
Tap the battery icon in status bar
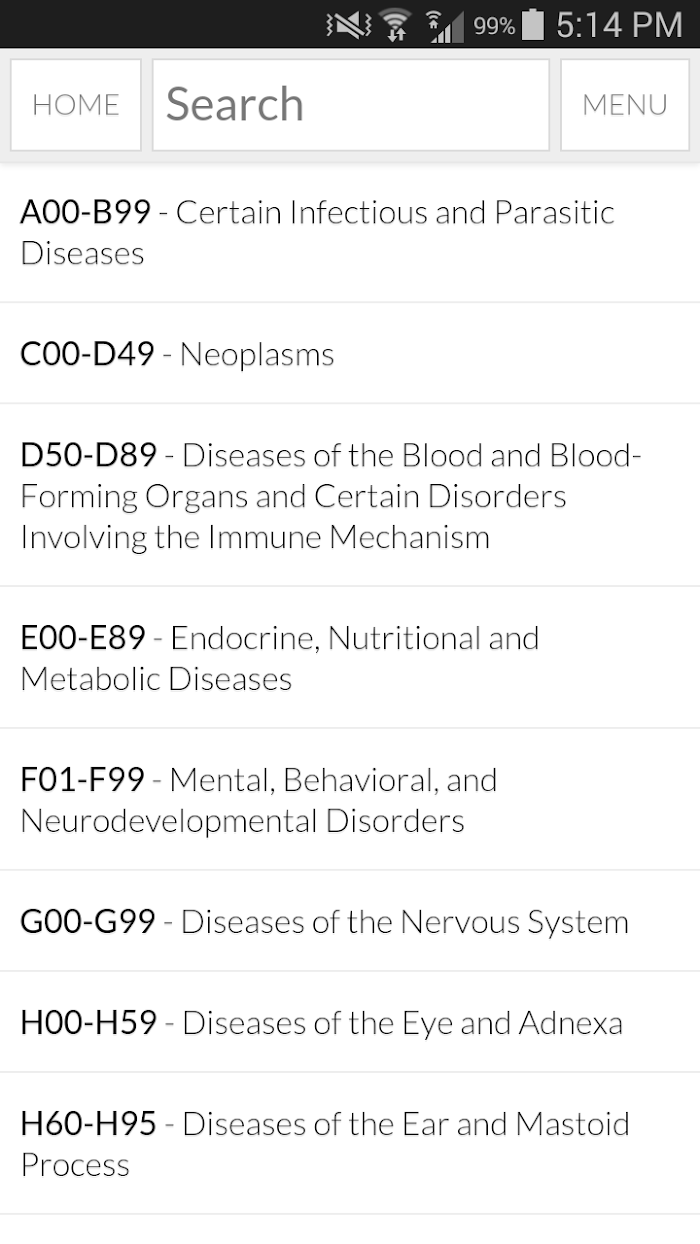pos(533,25)
